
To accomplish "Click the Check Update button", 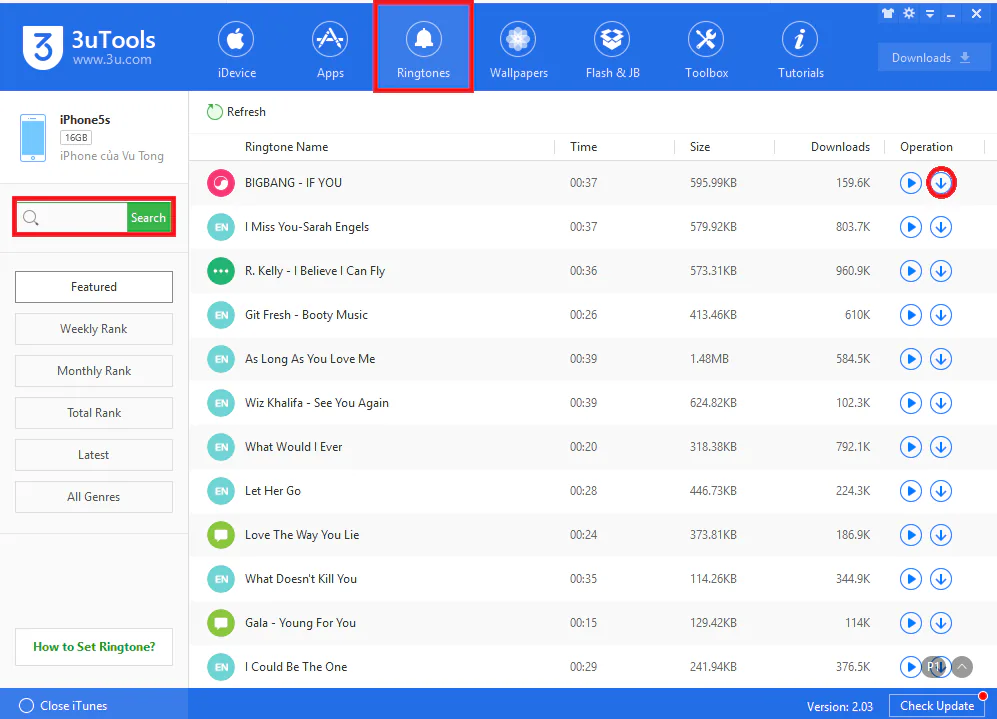I will pyautogui.click(x=937, y=706).
